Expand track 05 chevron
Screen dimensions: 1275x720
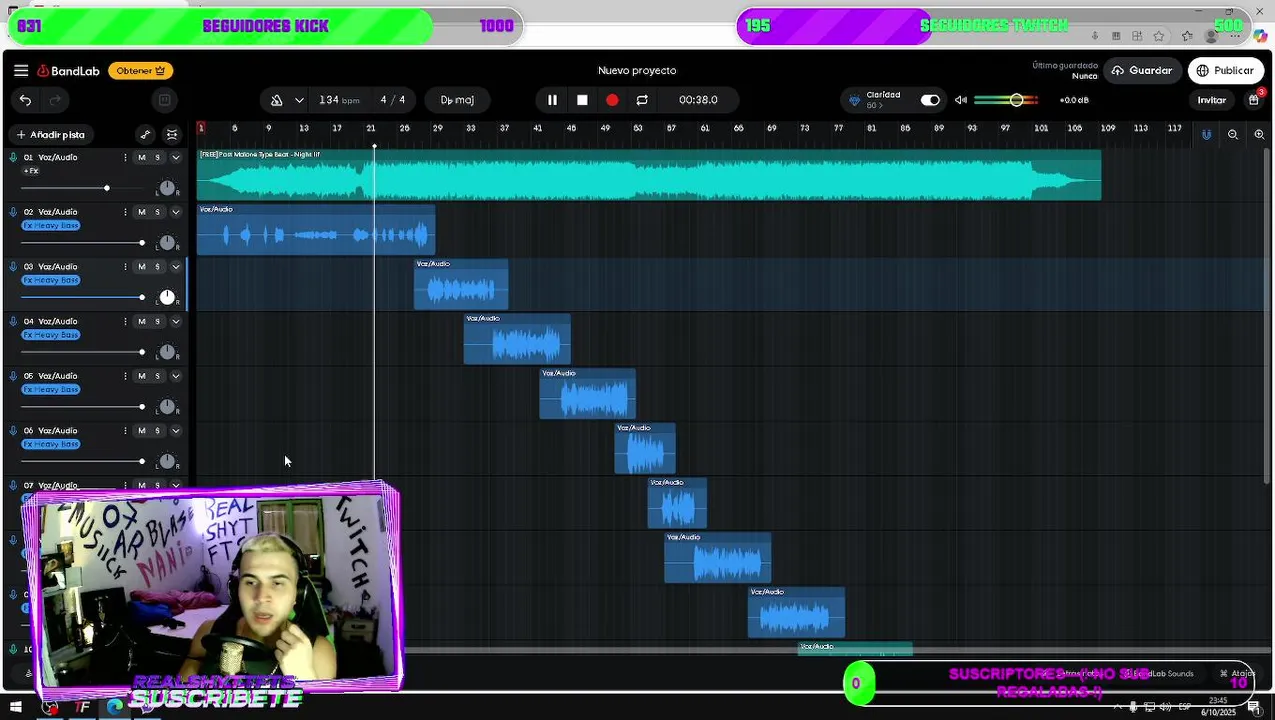[176, 376]
